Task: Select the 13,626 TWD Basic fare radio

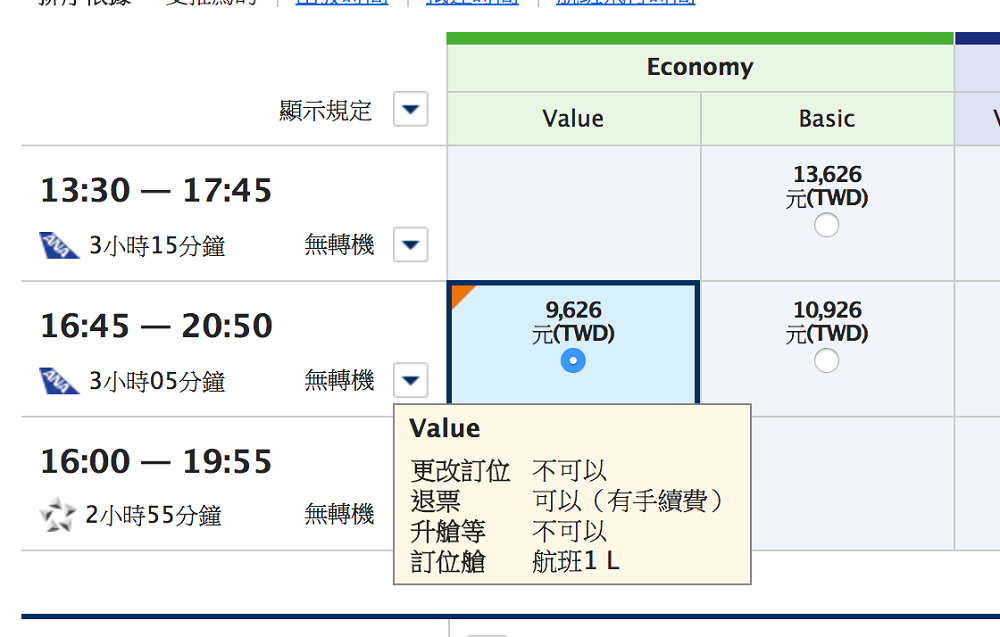Action: click(826, 226)
